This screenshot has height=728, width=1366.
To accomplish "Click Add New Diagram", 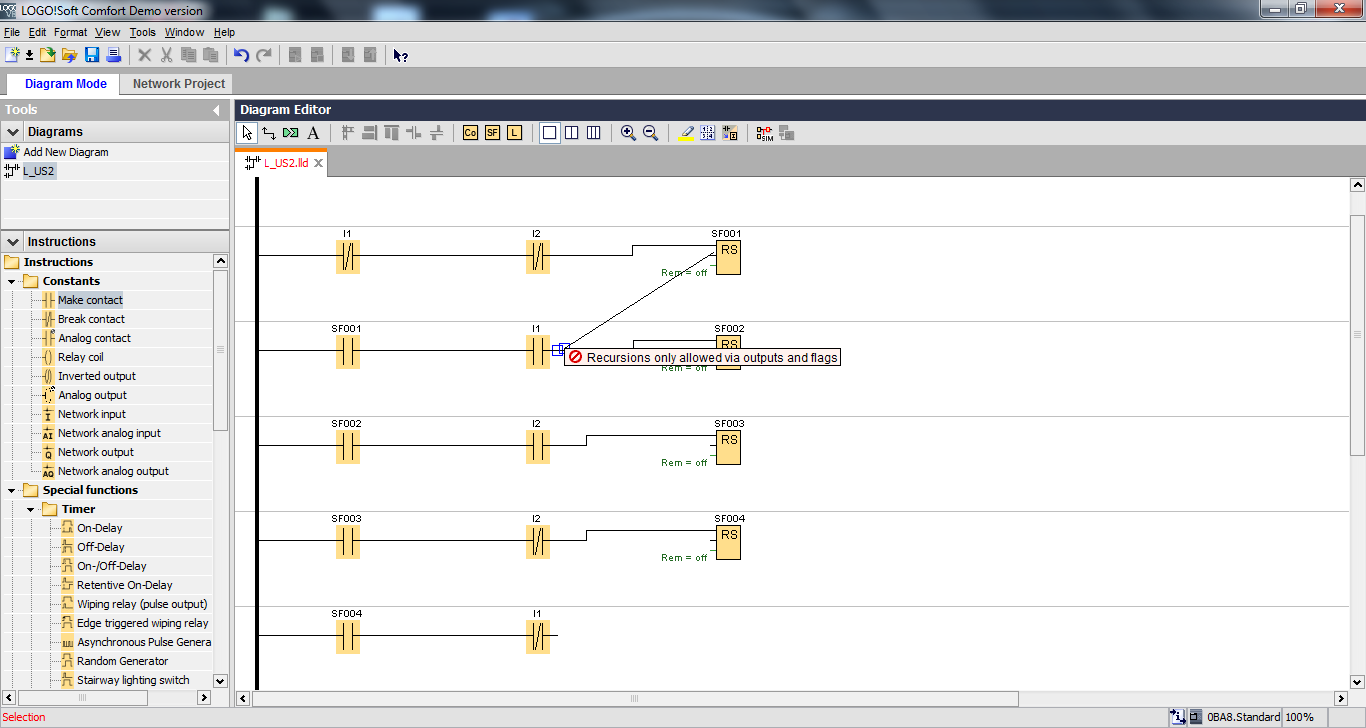I will pos(66,152).
